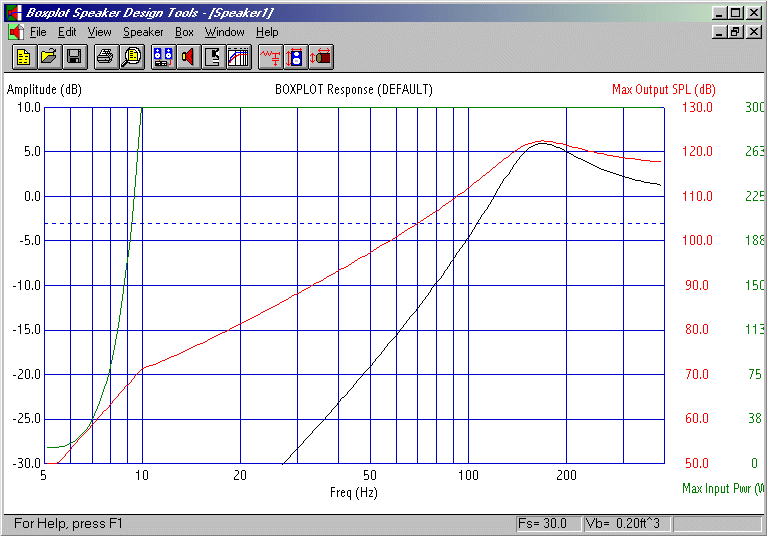The height and width of the screenshot is (536, 767).
Task: Minimize the inner Speaker1 document window
Action: click(x=719, y=32)
